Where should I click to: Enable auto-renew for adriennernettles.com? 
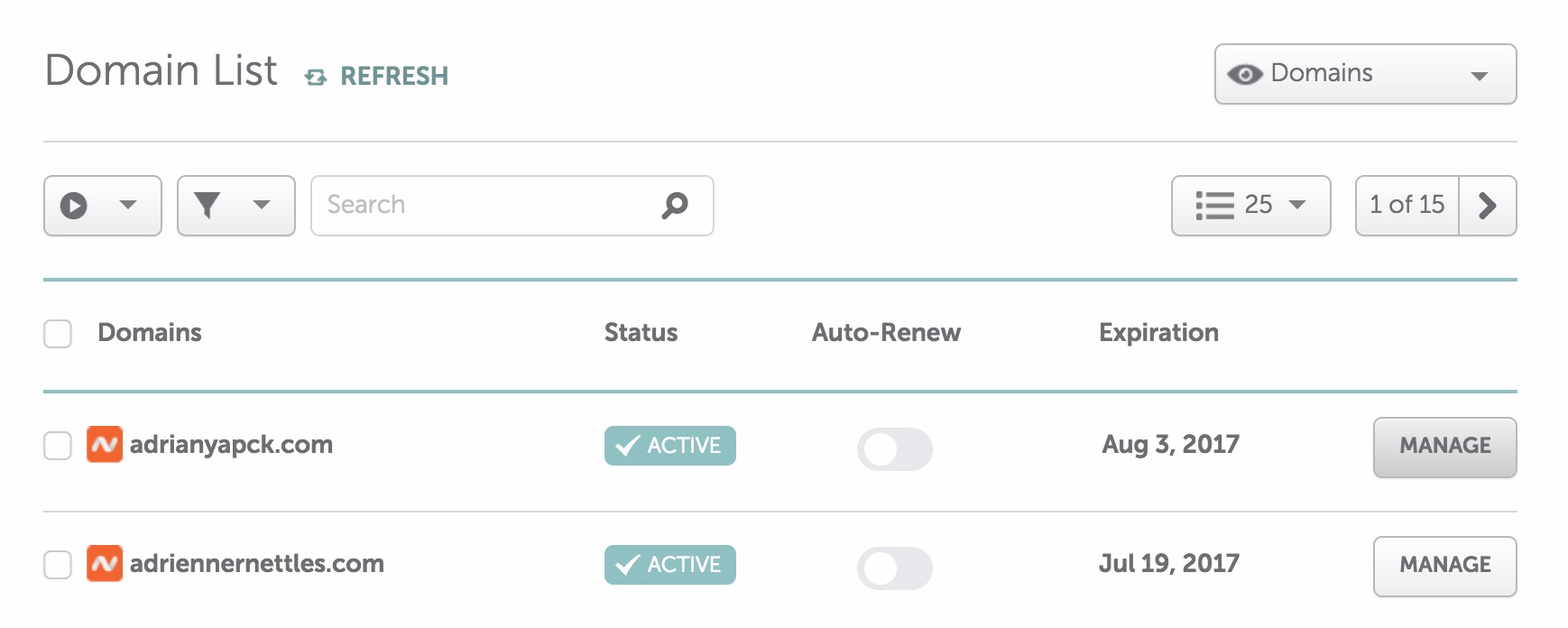pyautogui.click(x=895, y=568)
